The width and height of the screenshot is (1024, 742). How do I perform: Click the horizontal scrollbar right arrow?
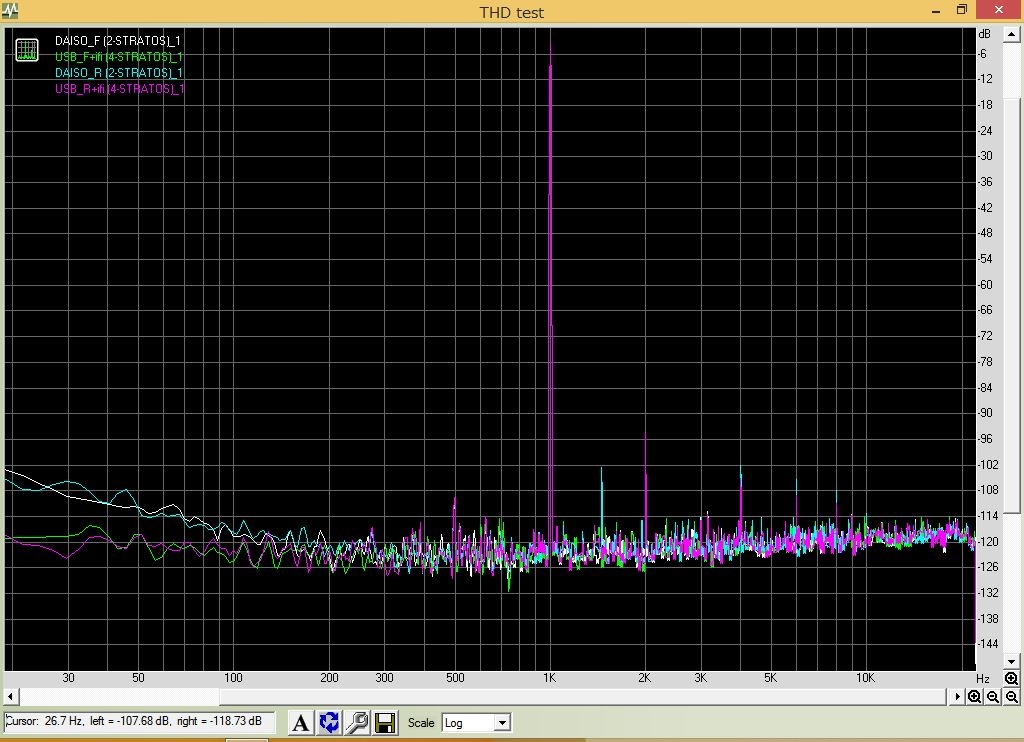click(x=958, y=697)
